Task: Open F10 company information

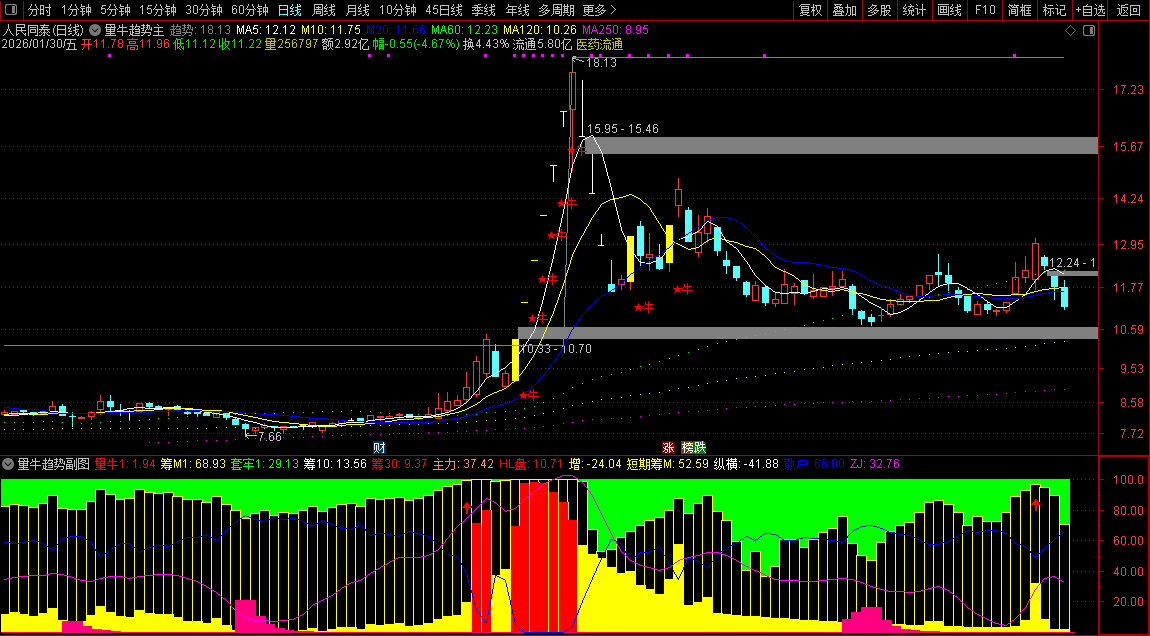Action: tap(985, 10)
